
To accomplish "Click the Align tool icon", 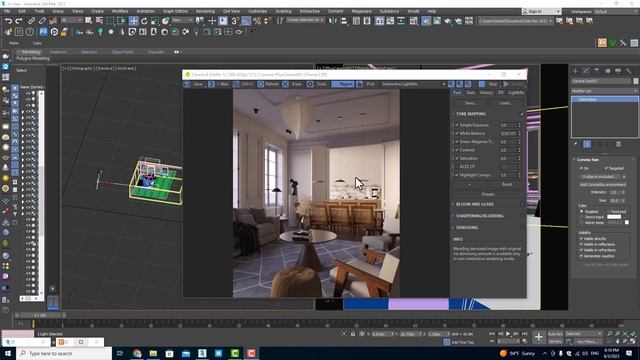I will click(343, 21).
